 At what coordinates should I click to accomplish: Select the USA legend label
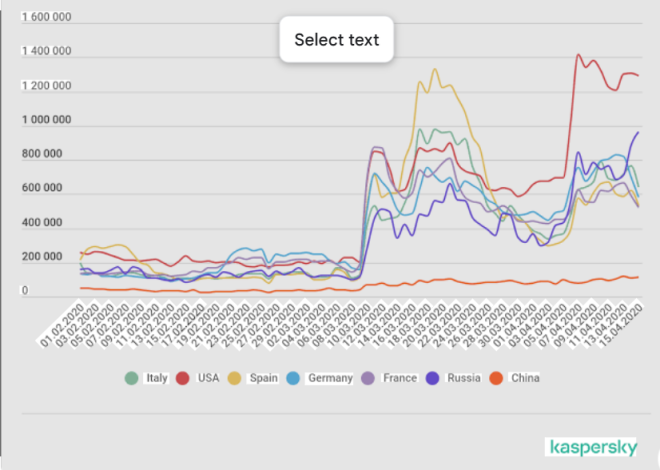point(209,378)
